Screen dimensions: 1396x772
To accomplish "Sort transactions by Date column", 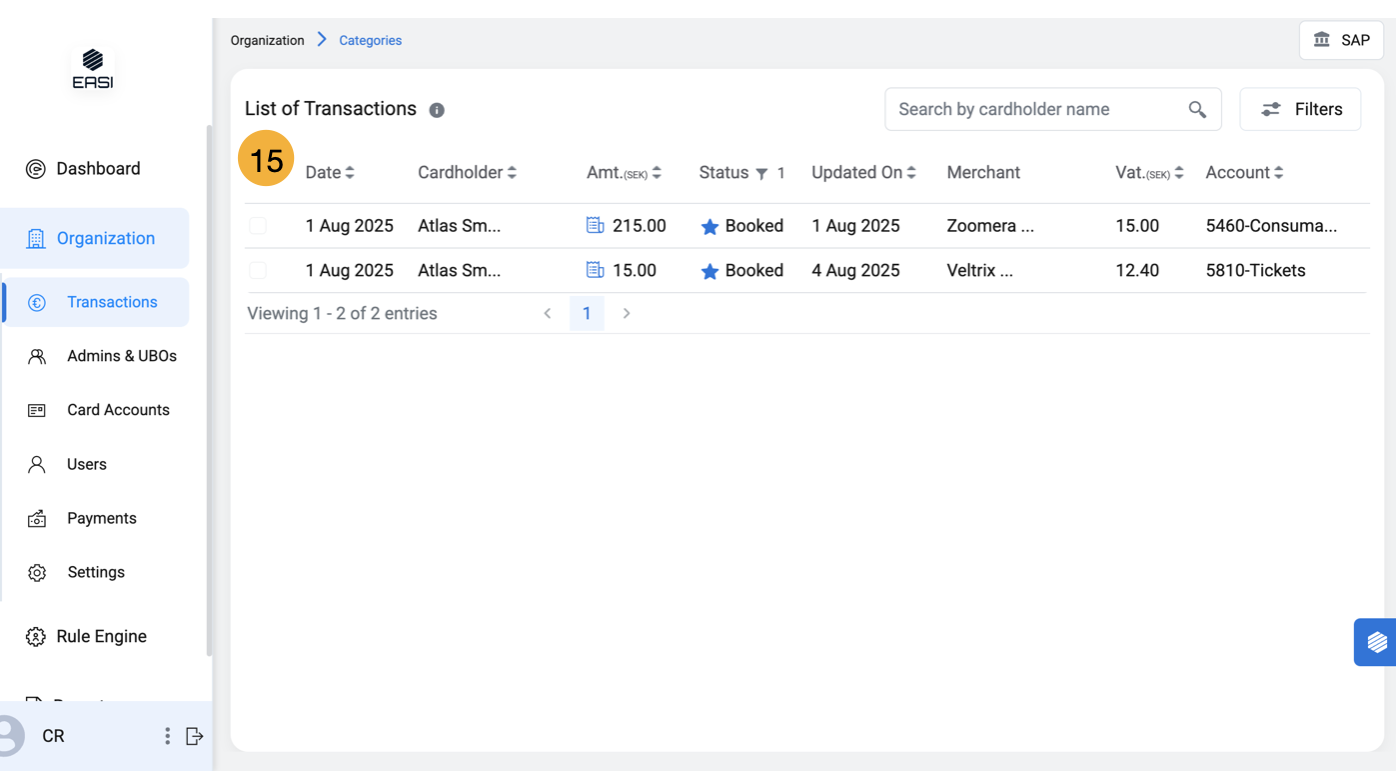I will (x=350, y=173).
